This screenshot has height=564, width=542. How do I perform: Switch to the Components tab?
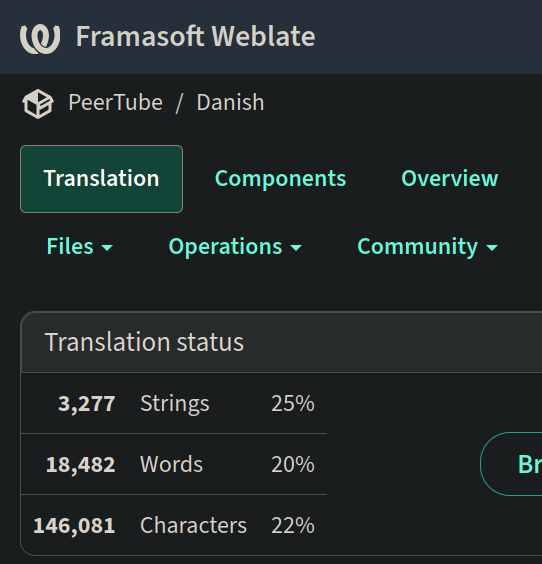click(x=280, y=178)
